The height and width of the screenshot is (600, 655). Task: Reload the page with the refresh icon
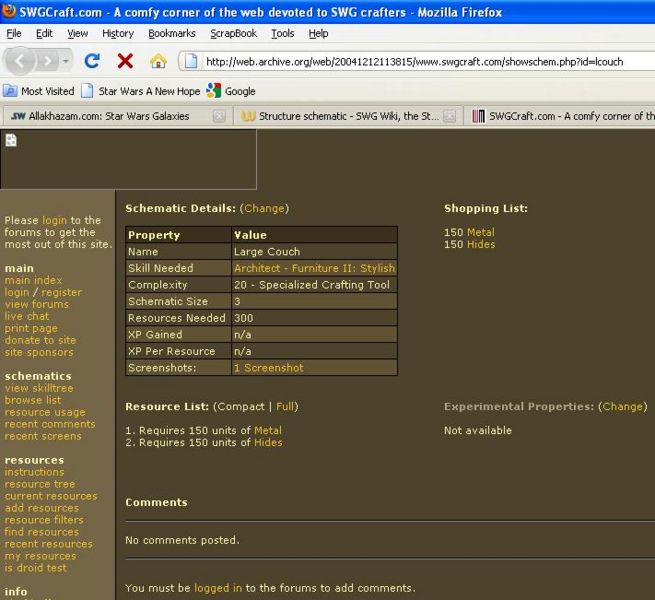[x=92, y=61]
